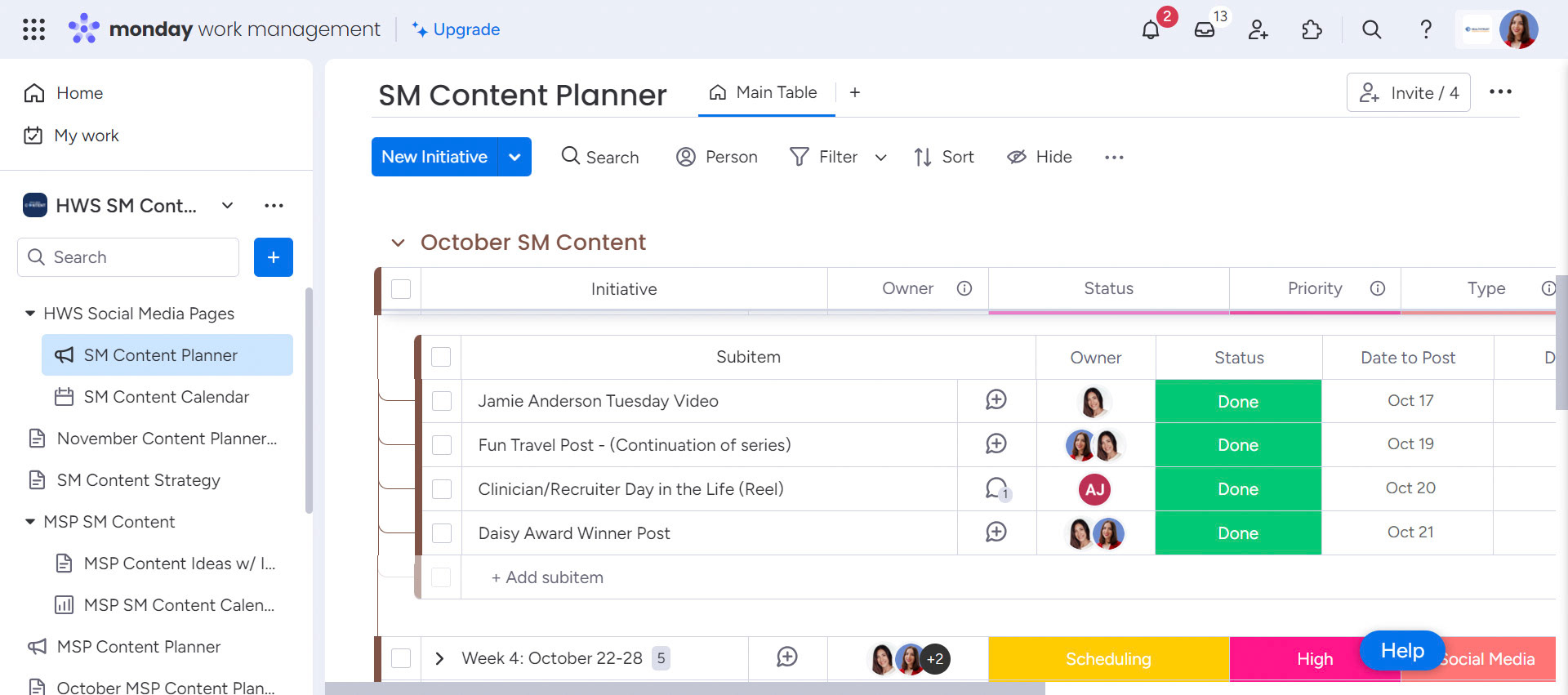
Task: Add a new board view with plus
Action: point(854,93)
